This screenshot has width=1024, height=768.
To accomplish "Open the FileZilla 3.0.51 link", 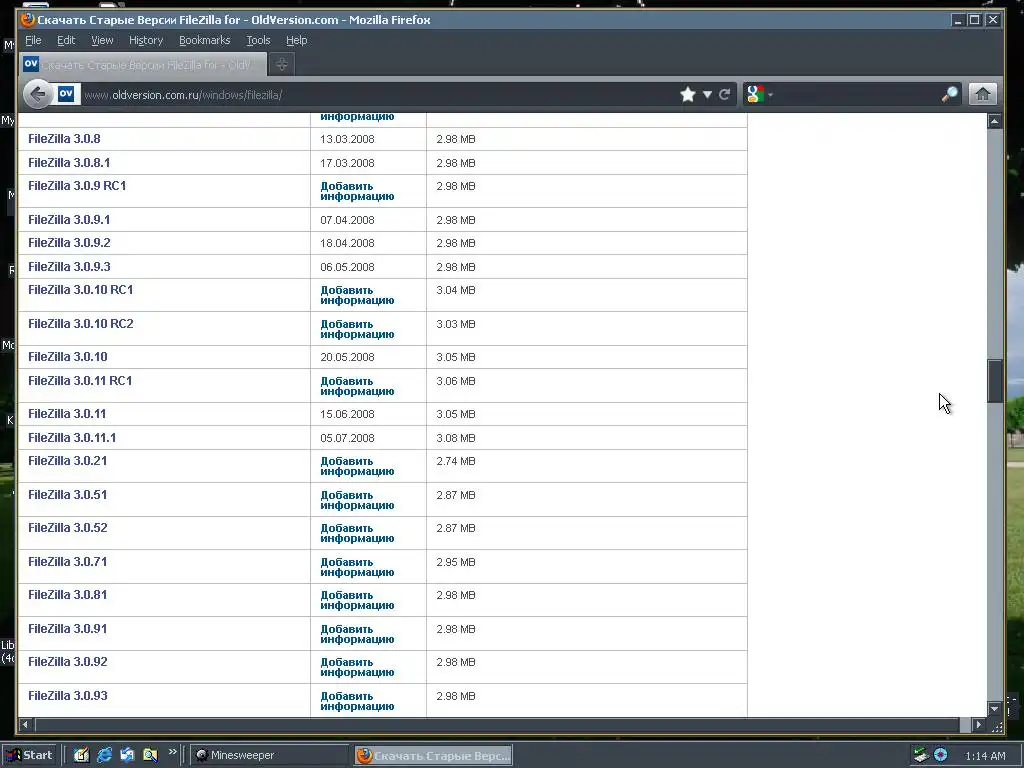I will click(67, 494).
